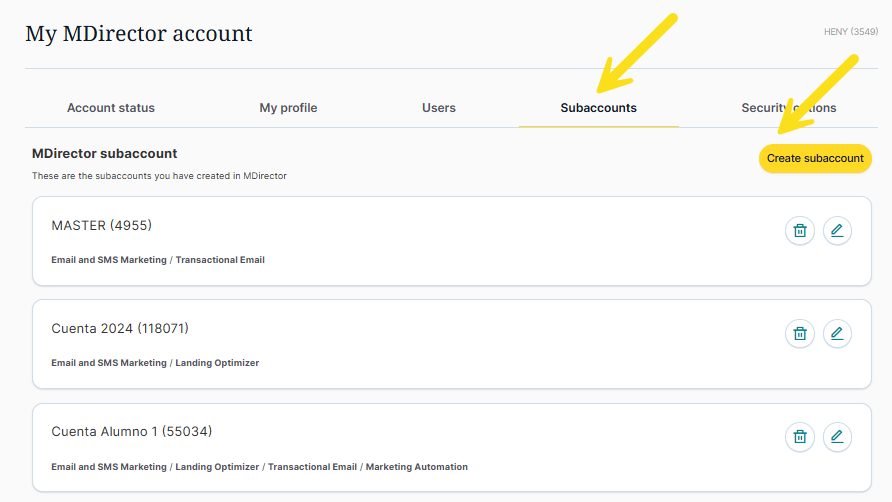The height and width of the screenshot is (502, 892).
Task: Click the MDirector subaccount section heading
Action: click(104, 154)
